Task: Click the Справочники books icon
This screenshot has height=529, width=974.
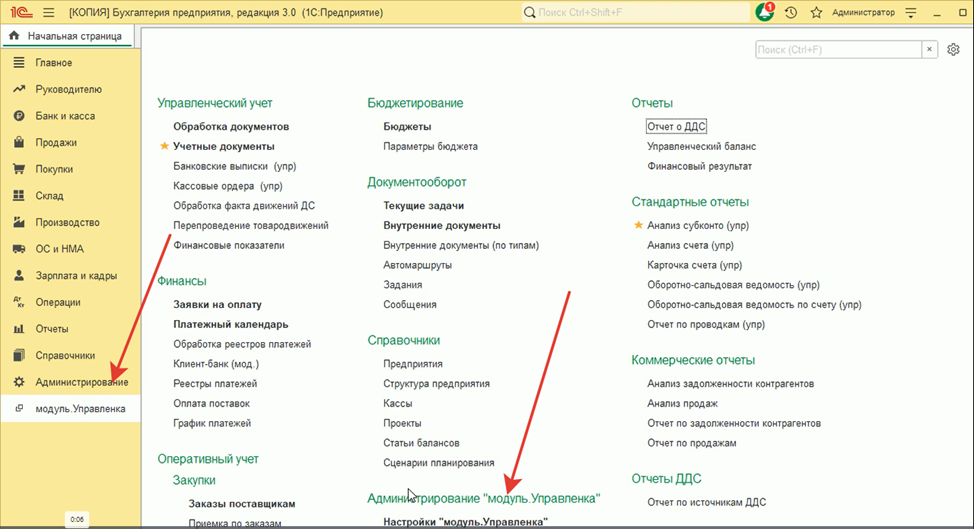Action: pyautogui.click(x=19, y=355)
